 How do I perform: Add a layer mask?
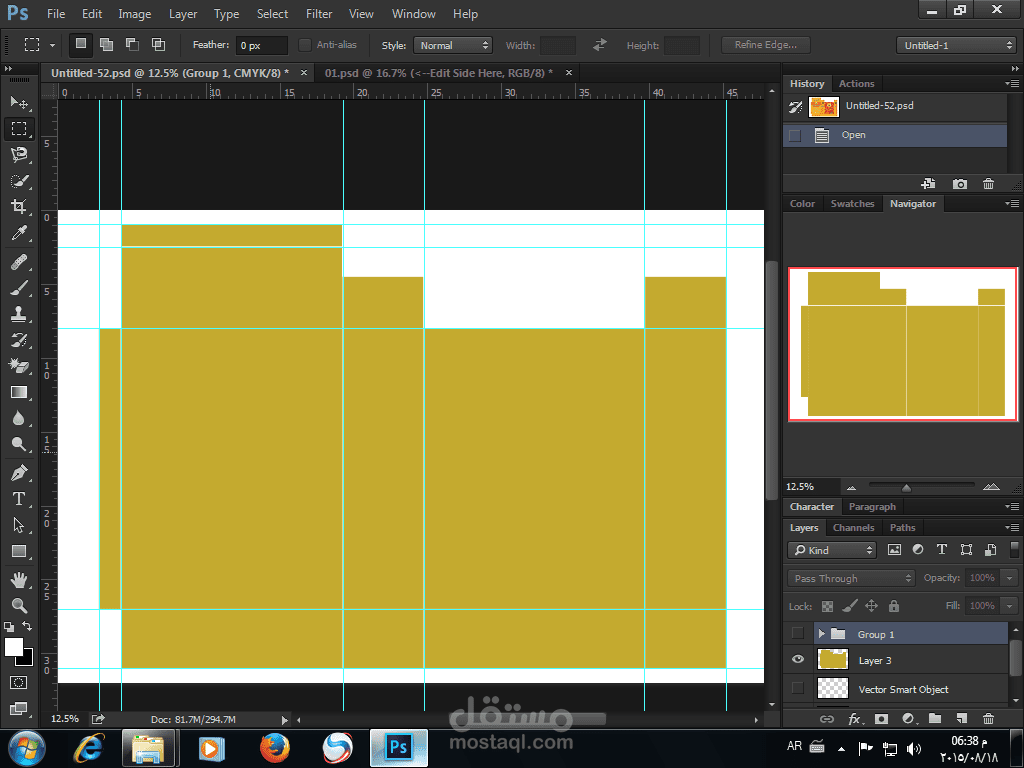(882, 719)
